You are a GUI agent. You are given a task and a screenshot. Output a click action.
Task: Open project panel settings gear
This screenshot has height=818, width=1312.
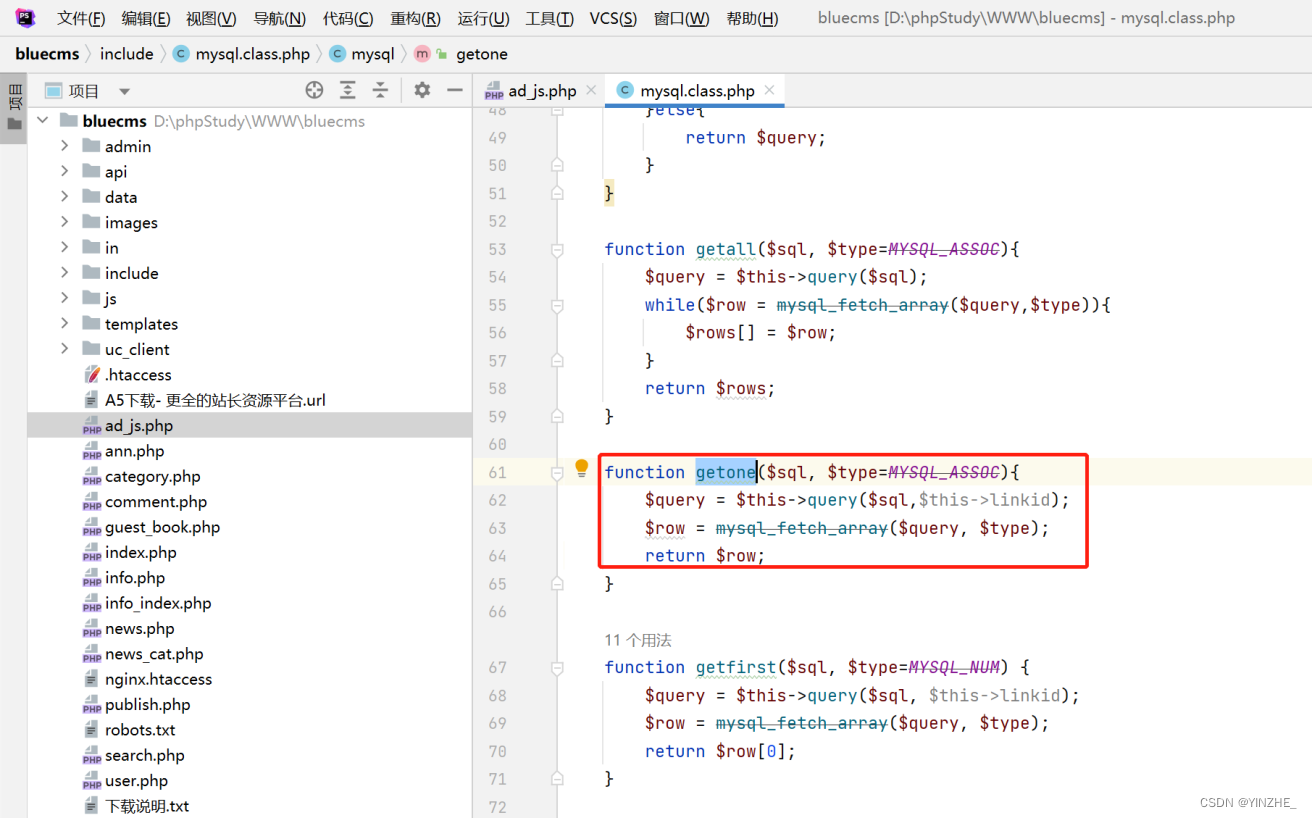(422, 90)
